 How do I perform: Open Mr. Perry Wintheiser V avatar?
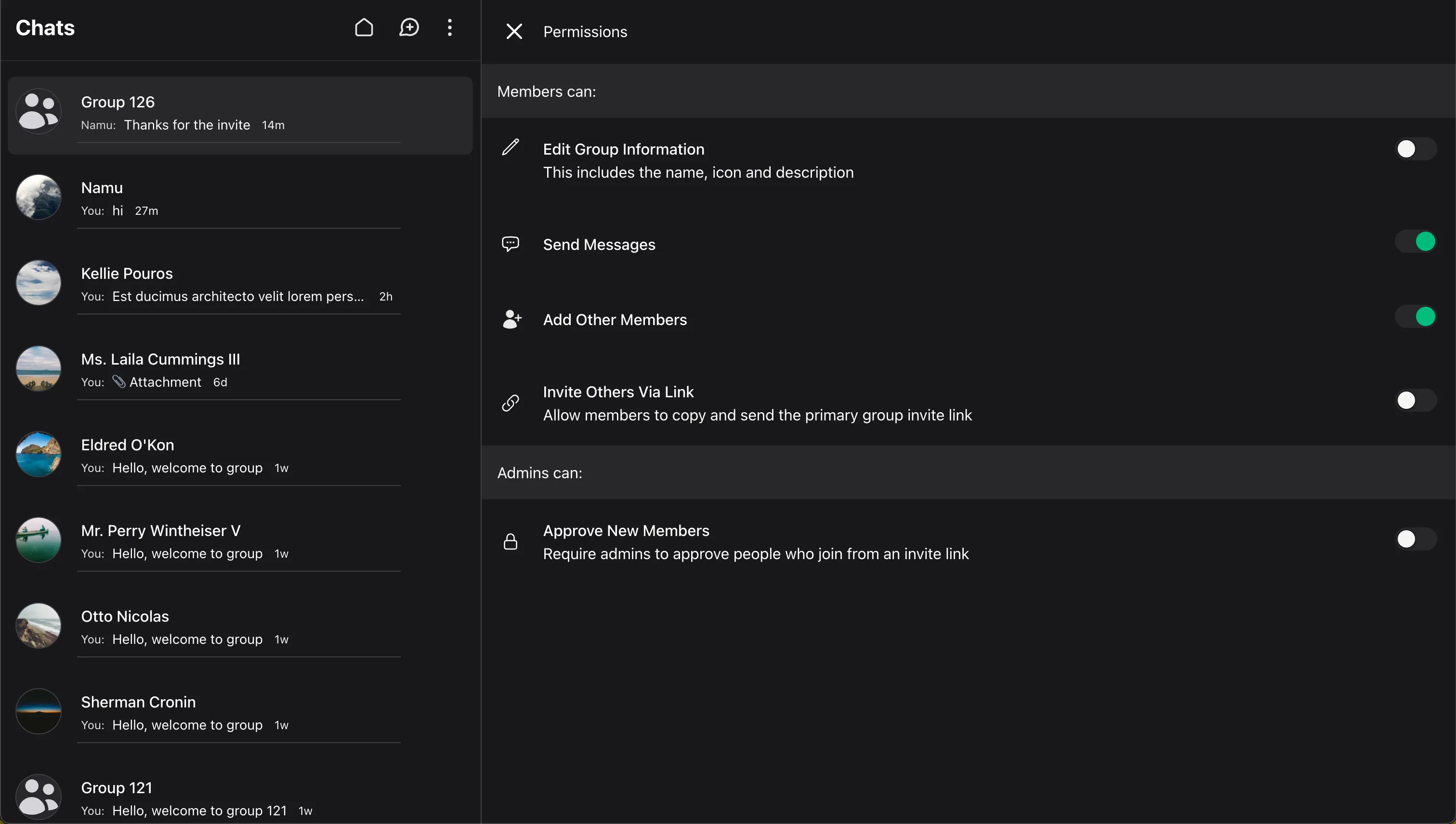39,540
